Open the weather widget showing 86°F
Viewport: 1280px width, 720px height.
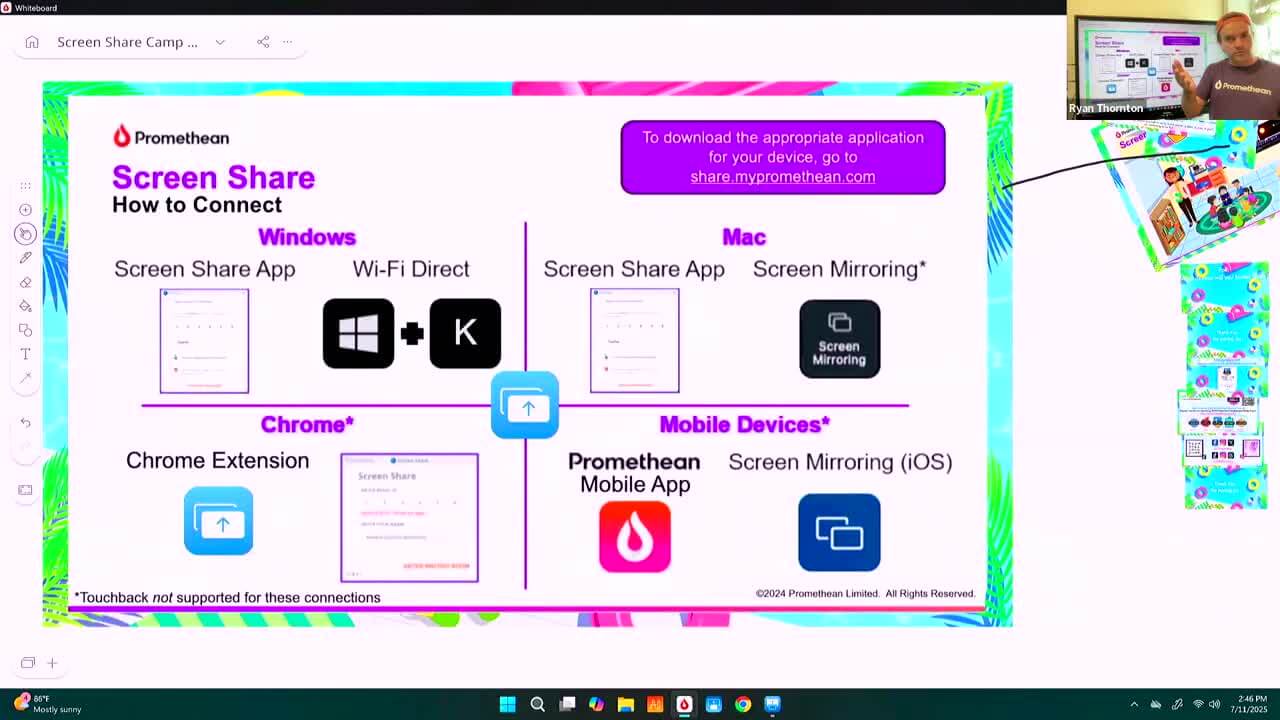[46, 704]
